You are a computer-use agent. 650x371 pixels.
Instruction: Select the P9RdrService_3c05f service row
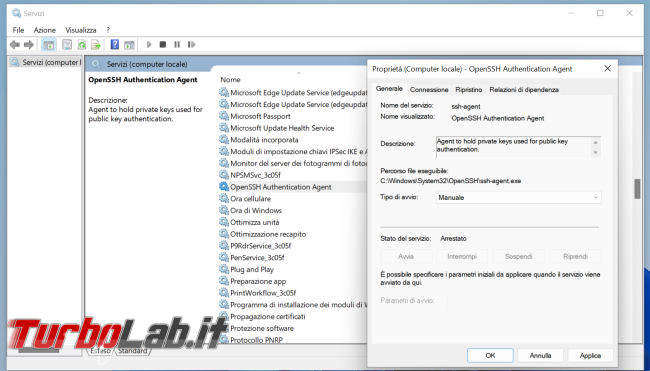coord(292,246)
